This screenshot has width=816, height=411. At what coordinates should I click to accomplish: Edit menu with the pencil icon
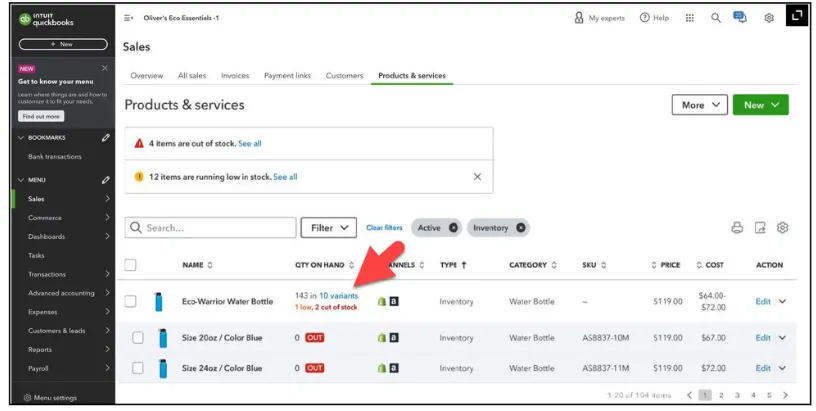(106, 179)
